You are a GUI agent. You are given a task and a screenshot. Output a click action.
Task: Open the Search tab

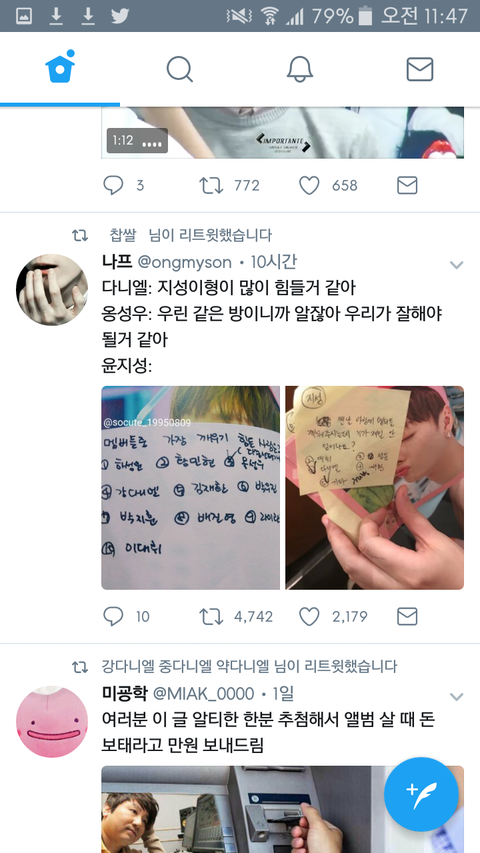180,70
